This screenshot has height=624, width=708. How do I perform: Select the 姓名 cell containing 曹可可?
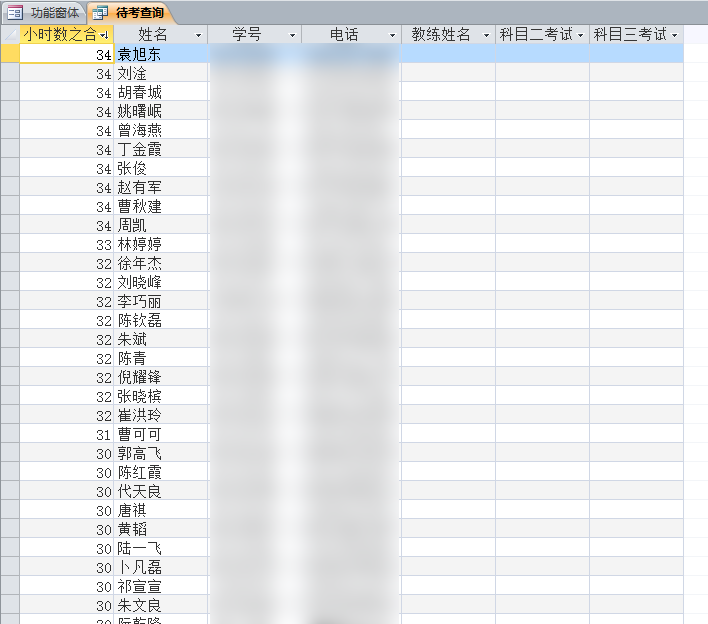tap(160, 434)
